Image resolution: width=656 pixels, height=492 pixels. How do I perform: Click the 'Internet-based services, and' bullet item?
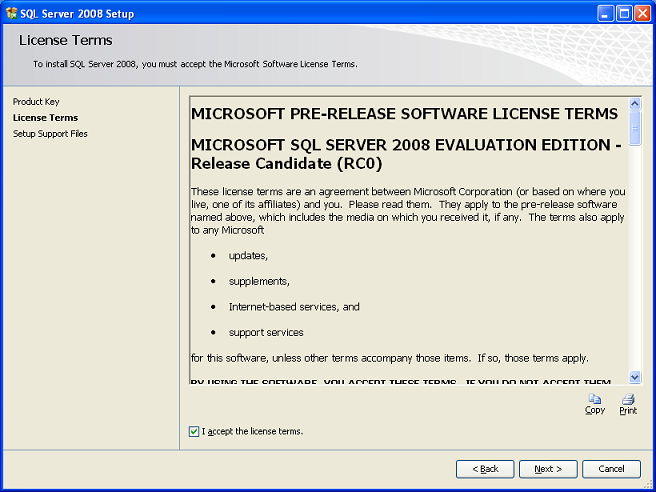(294, 307)
